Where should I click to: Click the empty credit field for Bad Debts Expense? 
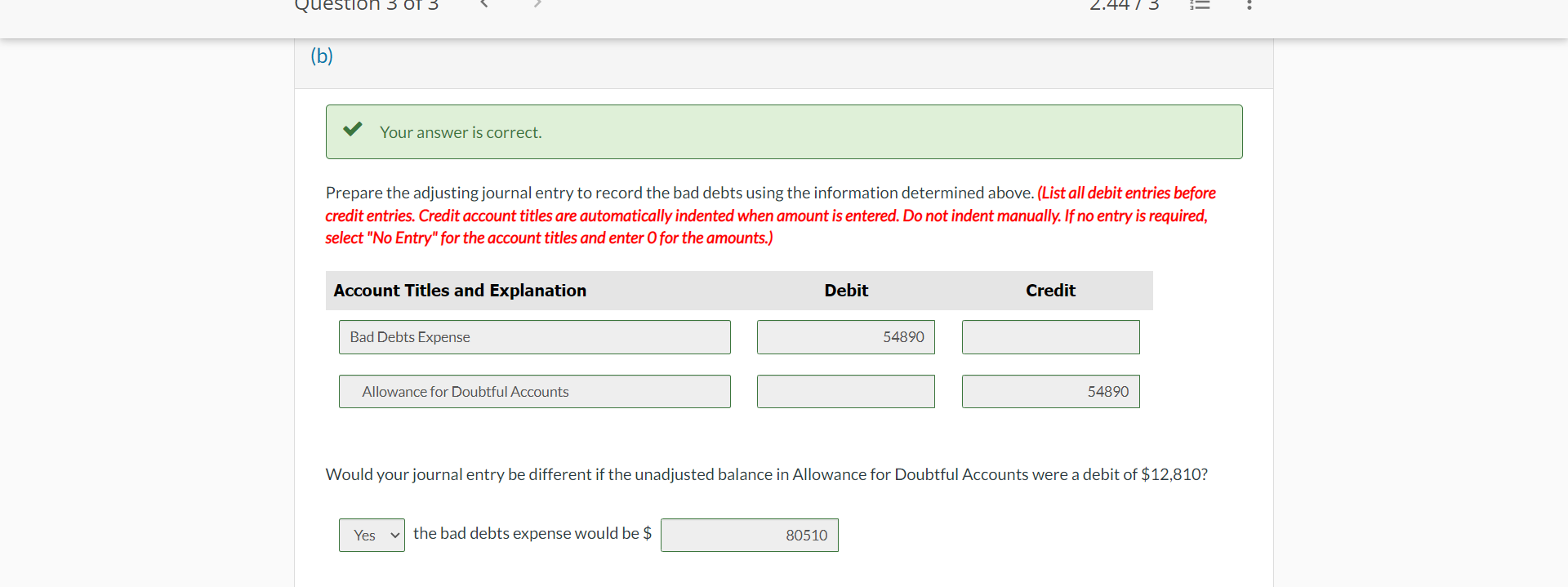coord(1051,337)
